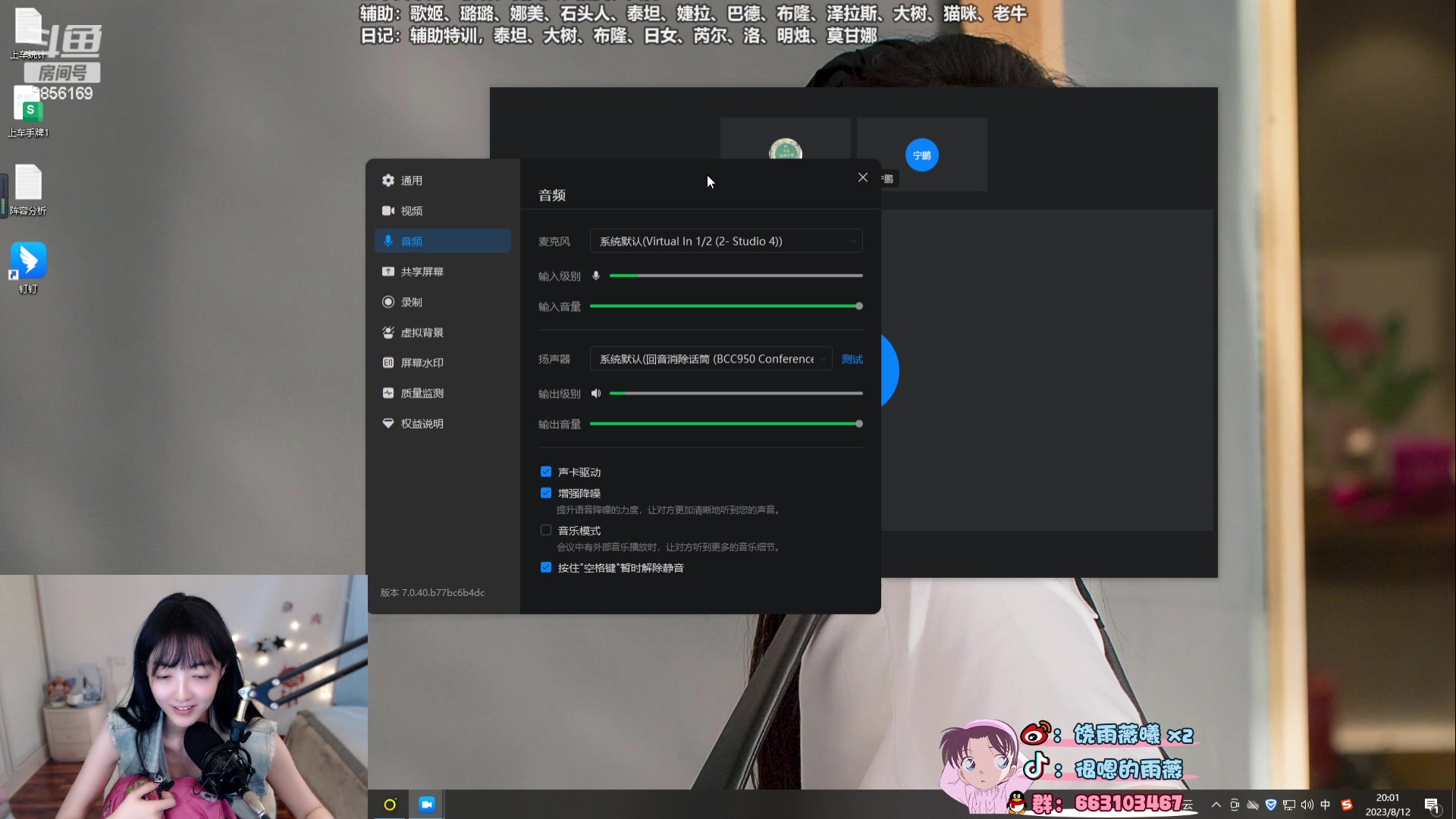Click the Tencent Meeting taskbar icon
Screen dimensions: 1456x819
[x=427, y=805]
